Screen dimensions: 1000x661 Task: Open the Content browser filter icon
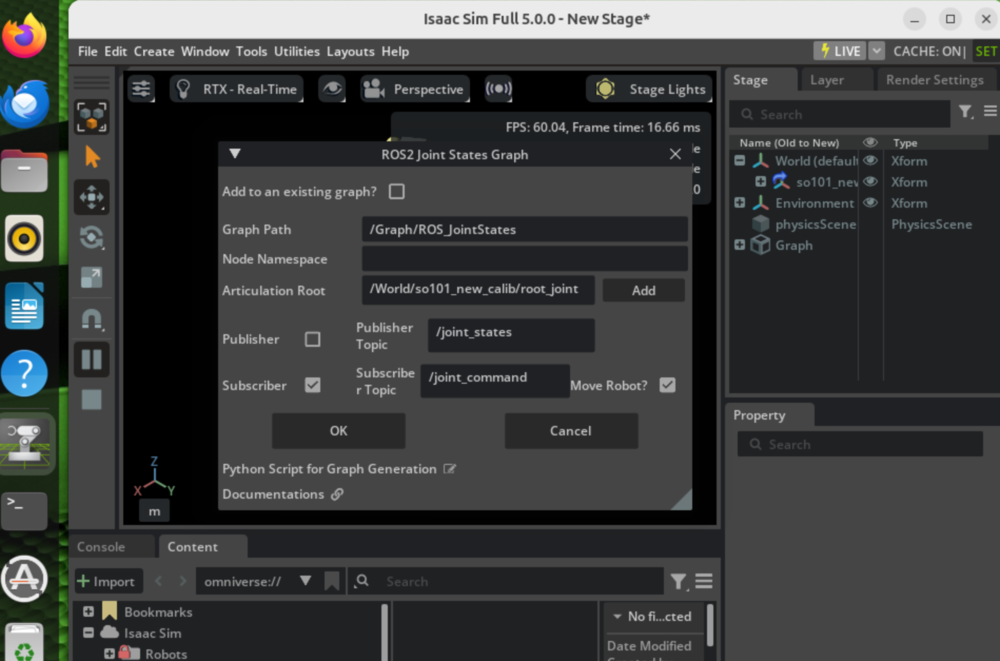tap(678, 581)
